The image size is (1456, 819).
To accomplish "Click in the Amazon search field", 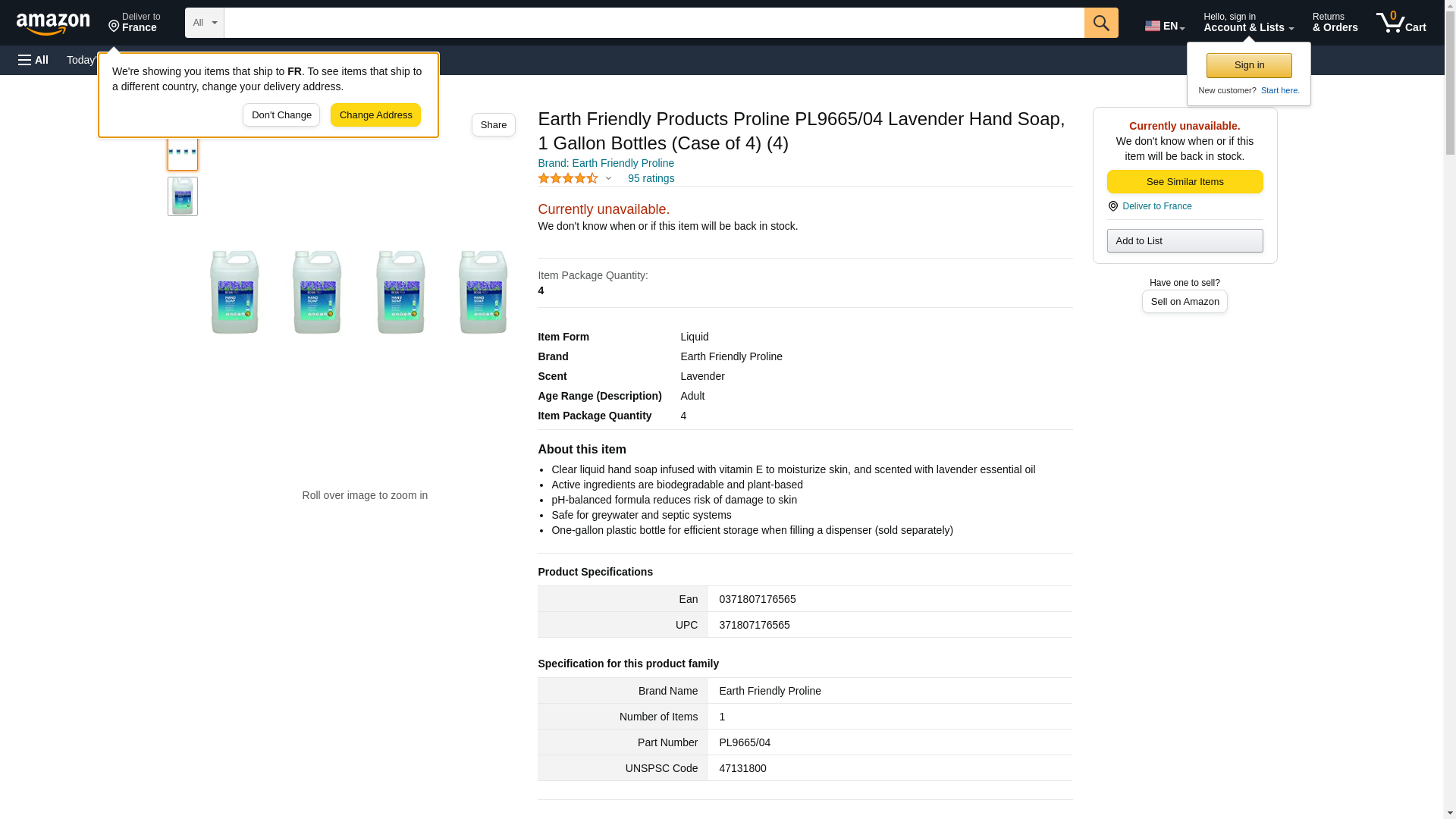I will pyautogui.click(x=653, y=23).
